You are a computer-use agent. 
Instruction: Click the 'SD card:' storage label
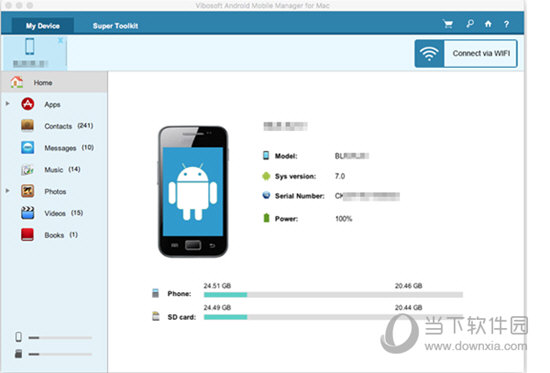click(181, 317)
